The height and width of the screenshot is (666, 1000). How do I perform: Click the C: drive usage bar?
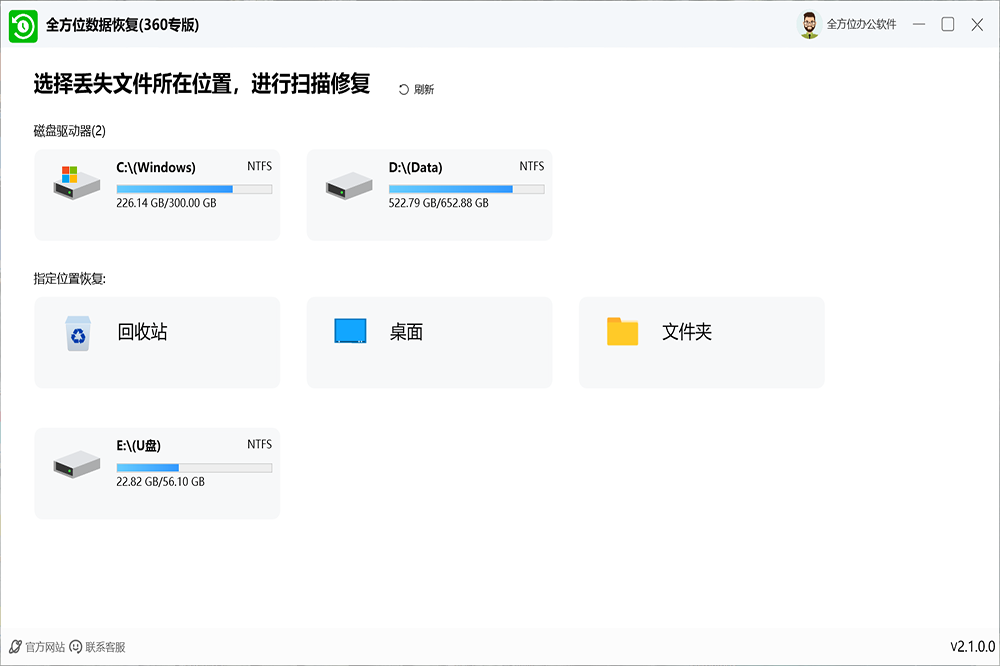pos(194,189)
